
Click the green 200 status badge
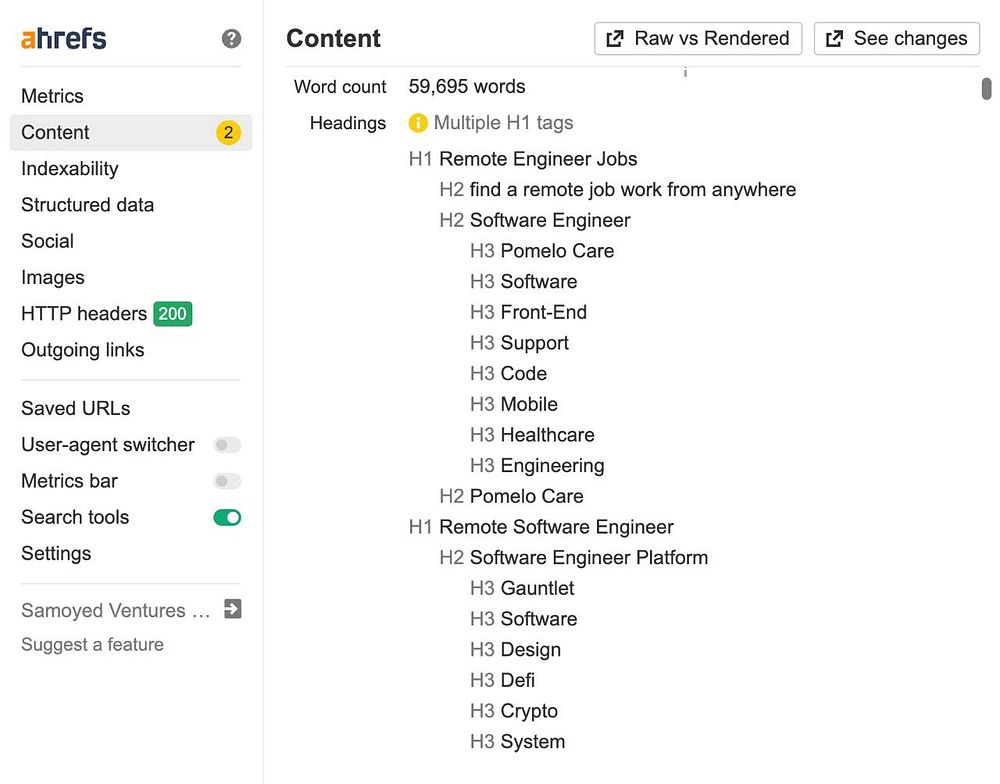[172, 314]
